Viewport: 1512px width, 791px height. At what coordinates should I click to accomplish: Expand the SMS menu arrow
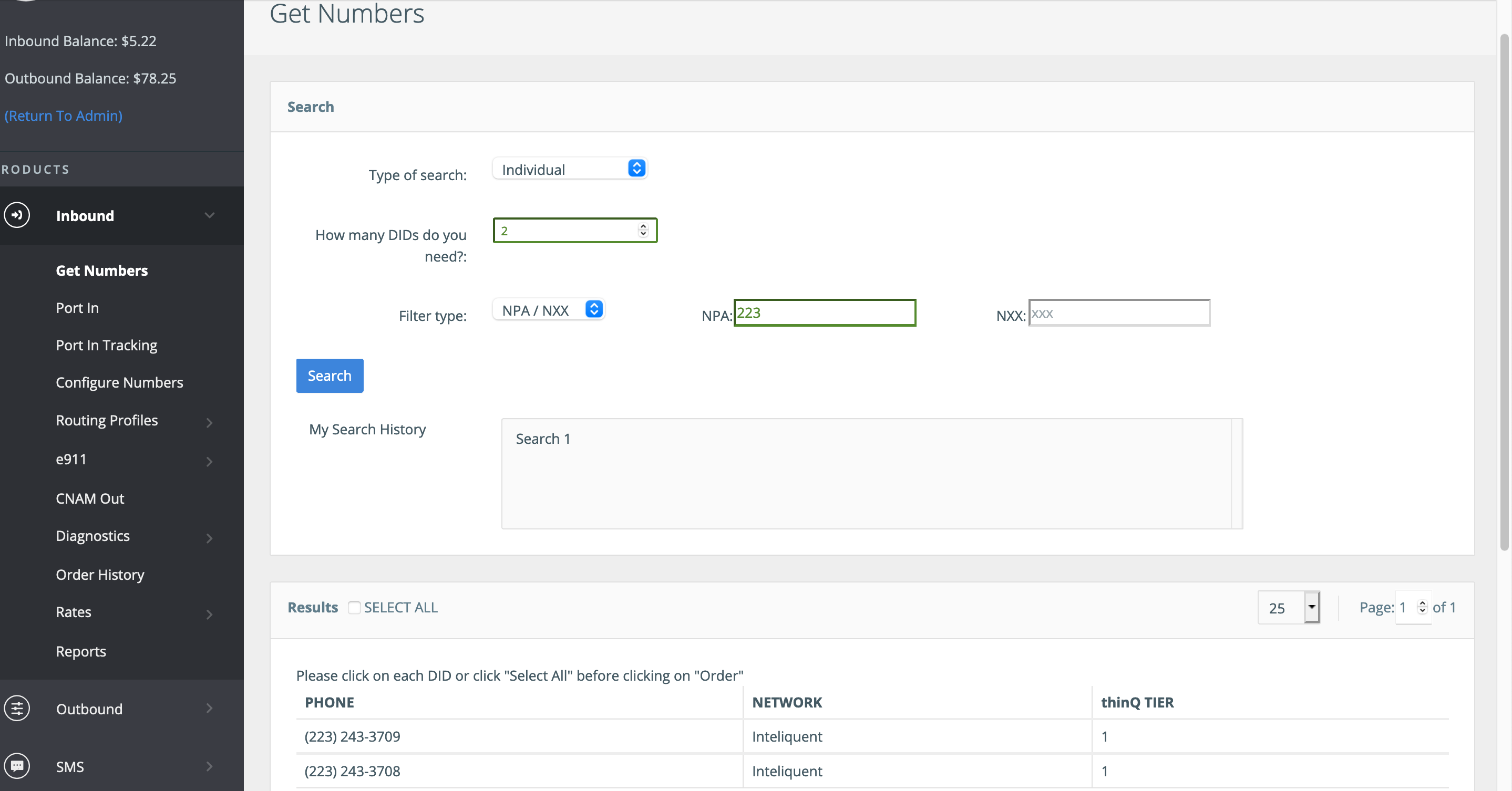click(210, 766)
